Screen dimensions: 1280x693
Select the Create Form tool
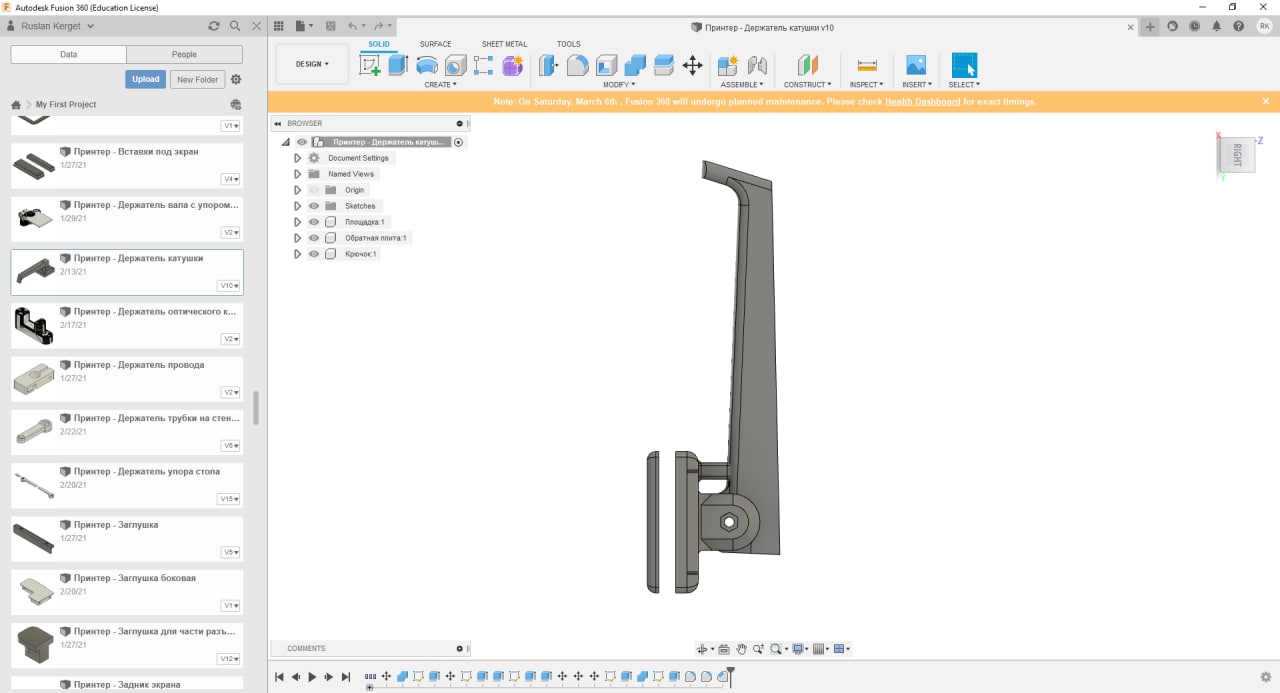pyautogui.click(x=513, y=66)
